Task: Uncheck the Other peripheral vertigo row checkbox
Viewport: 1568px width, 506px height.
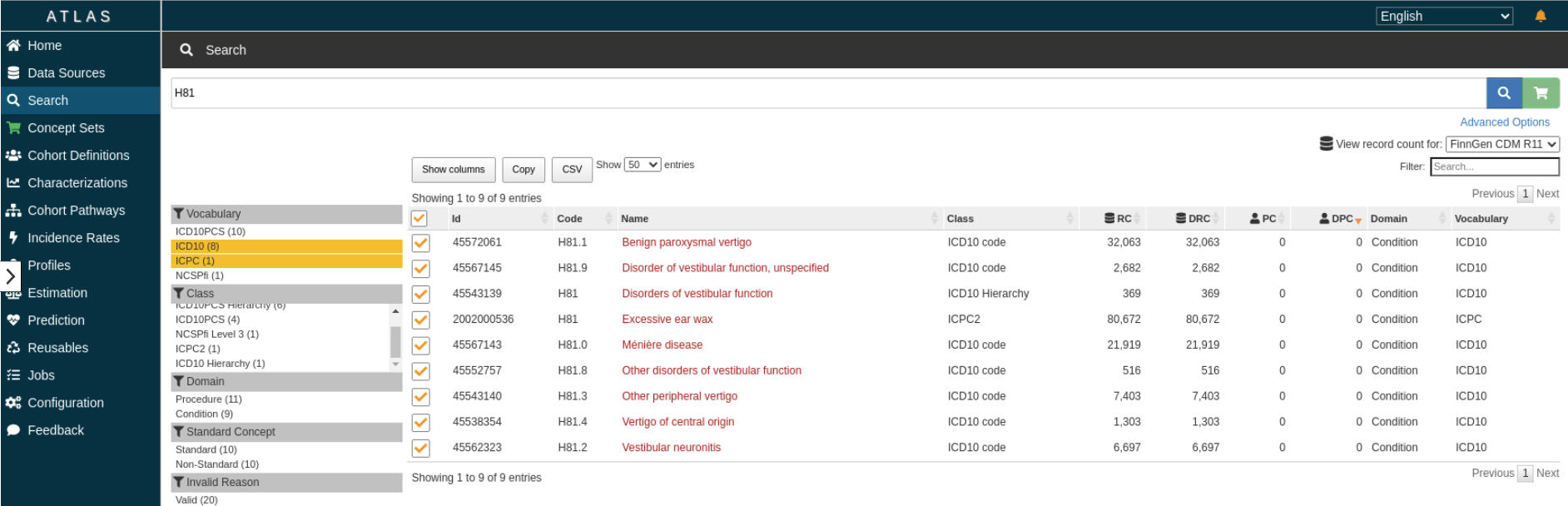Action: pos(421,397)
